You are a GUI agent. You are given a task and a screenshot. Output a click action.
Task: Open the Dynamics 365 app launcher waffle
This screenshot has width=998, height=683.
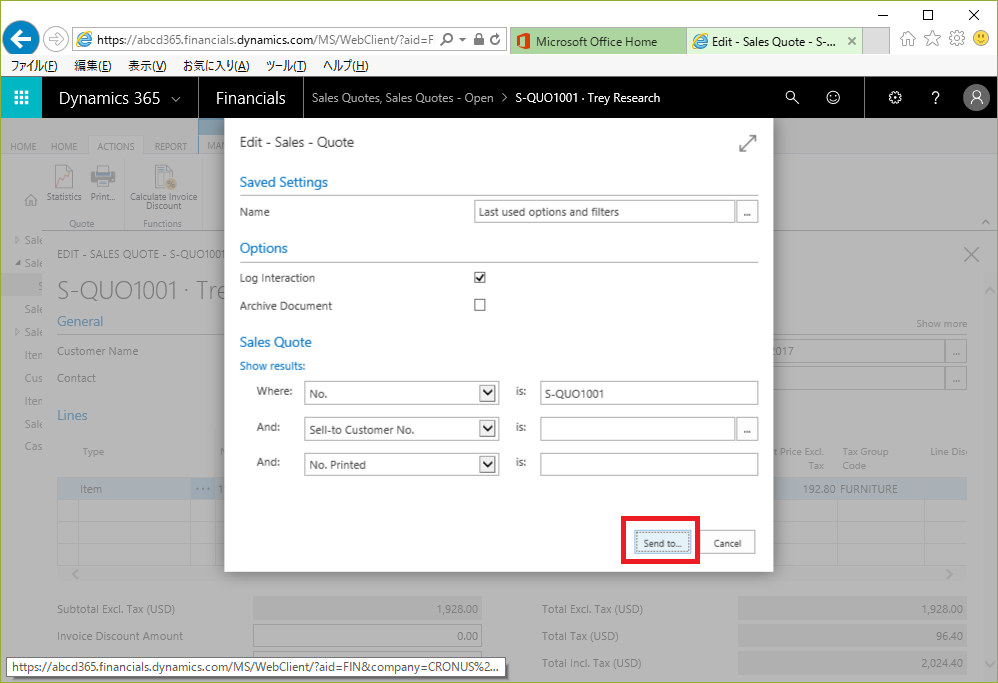coord(21,97)
